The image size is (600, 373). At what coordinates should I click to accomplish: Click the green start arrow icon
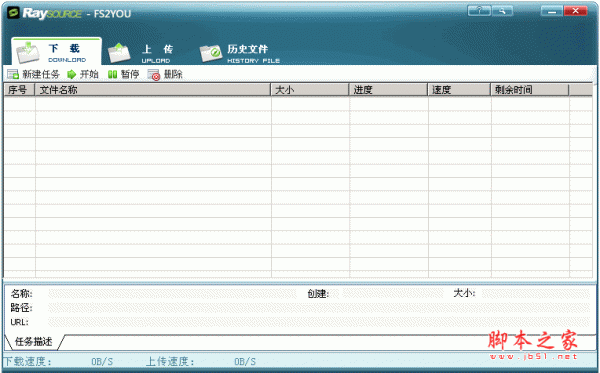[71, 74]
